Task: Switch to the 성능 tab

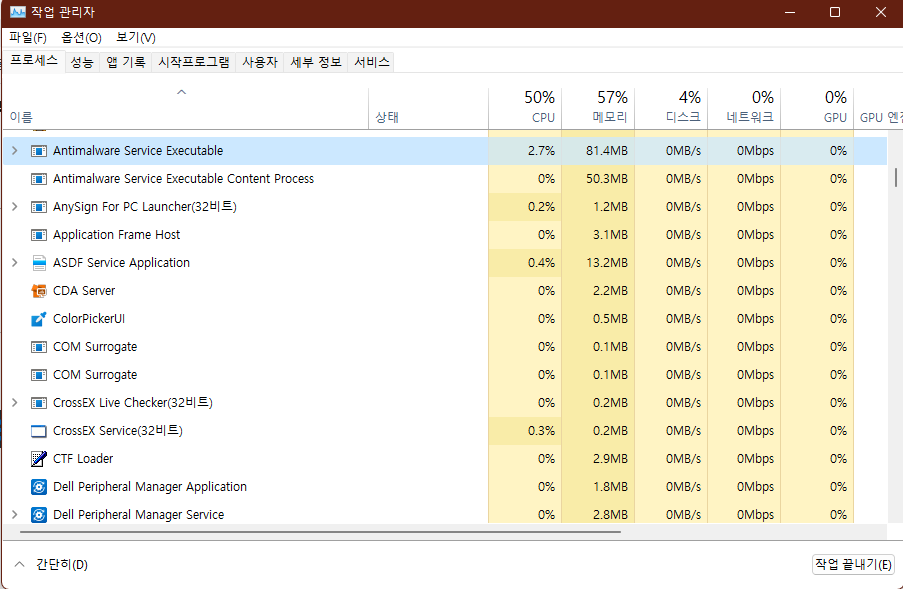Action: point(81,61)
